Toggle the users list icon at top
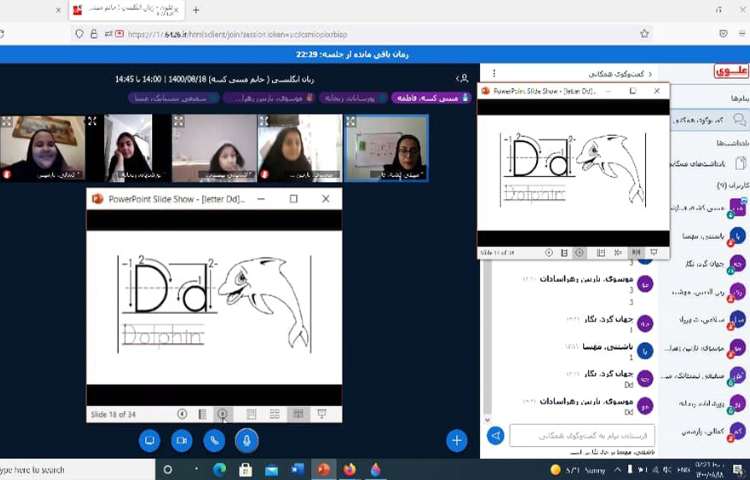This screenshot has width=750, height=480. click(x=463, y=78)
